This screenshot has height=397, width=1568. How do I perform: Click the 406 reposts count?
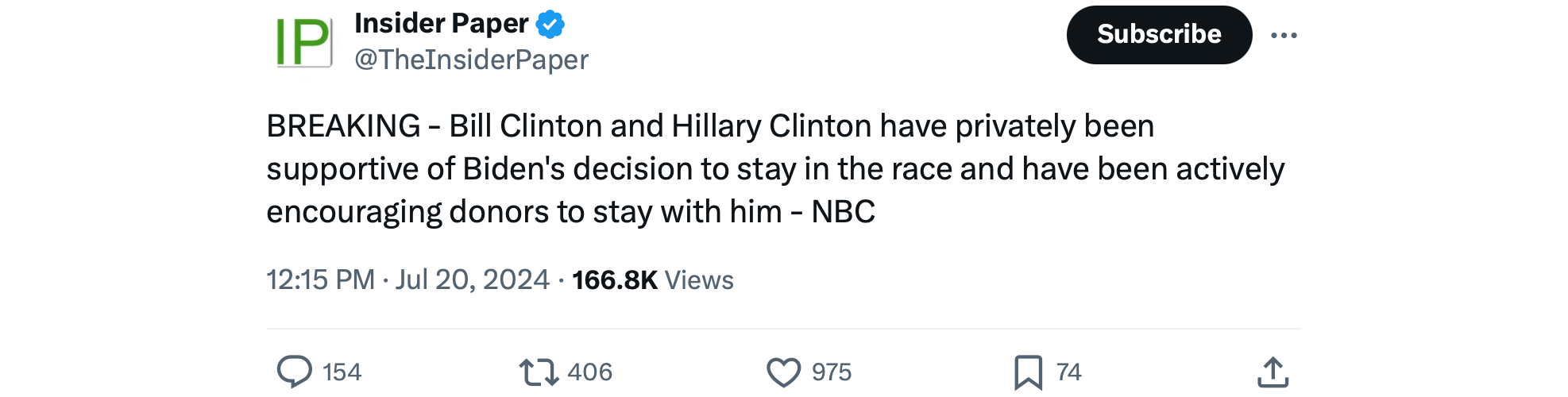click(x=589, y=372)
